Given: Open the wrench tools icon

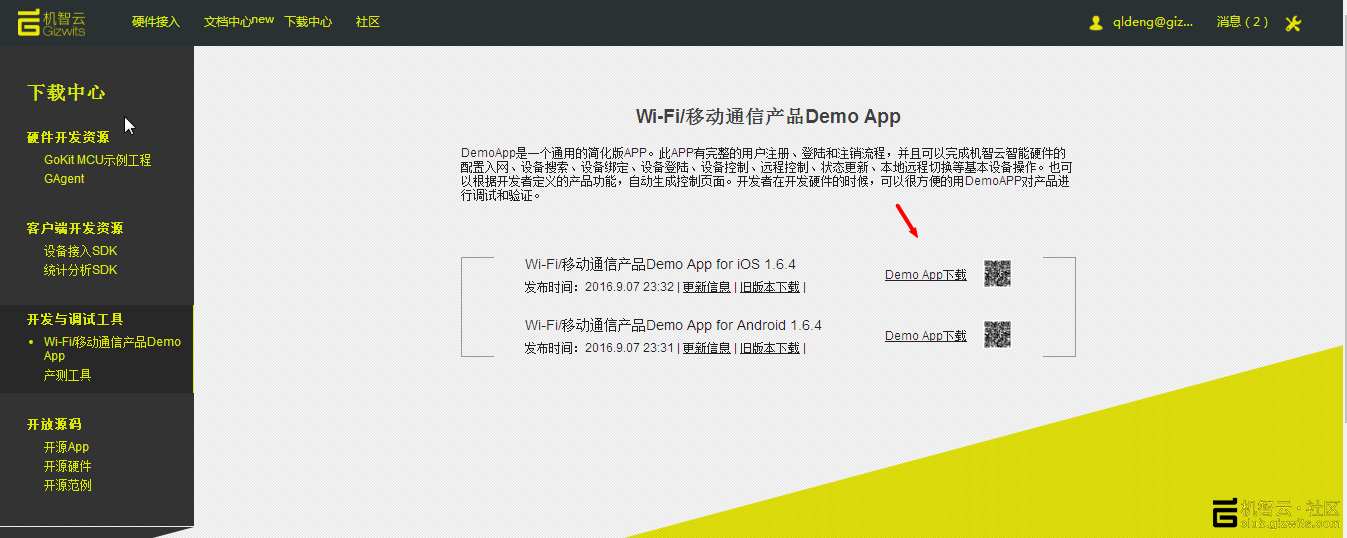Looking at the screenshot, I should (1293, 23).
